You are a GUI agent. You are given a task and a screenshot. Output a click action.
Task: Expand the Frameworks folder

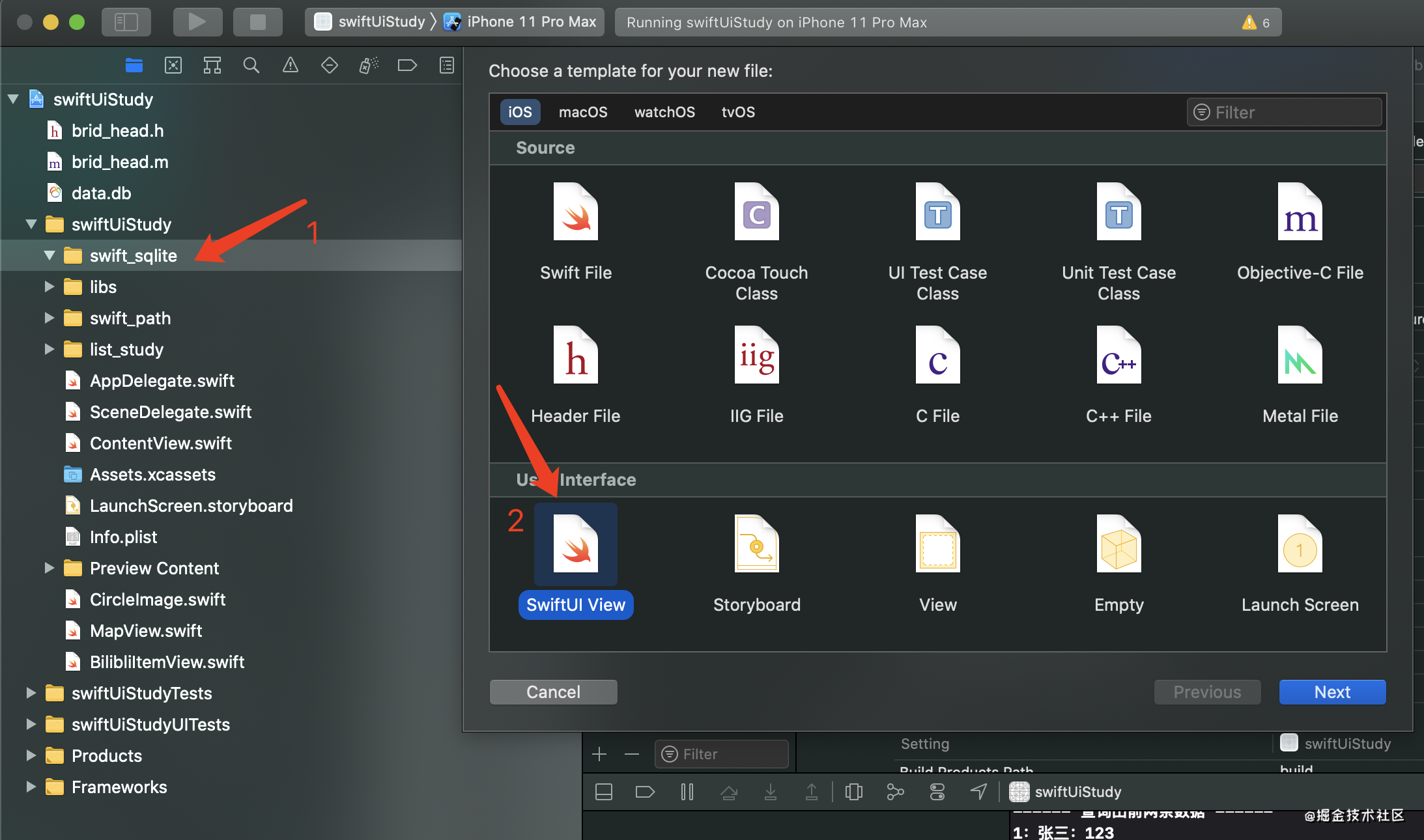(x=31, y=787)
